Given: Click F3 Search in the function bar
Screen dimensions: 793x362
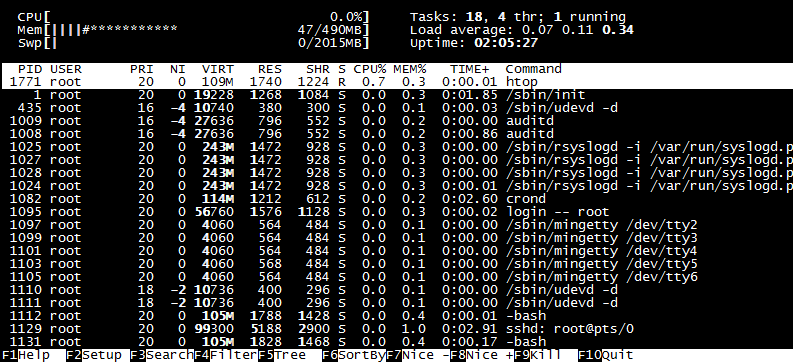Looking at the screenshot, I should click(x=162, y=355).
